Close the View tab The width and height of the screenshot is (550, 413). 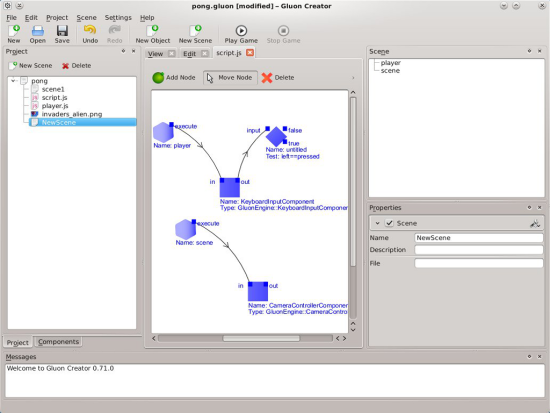172,53
